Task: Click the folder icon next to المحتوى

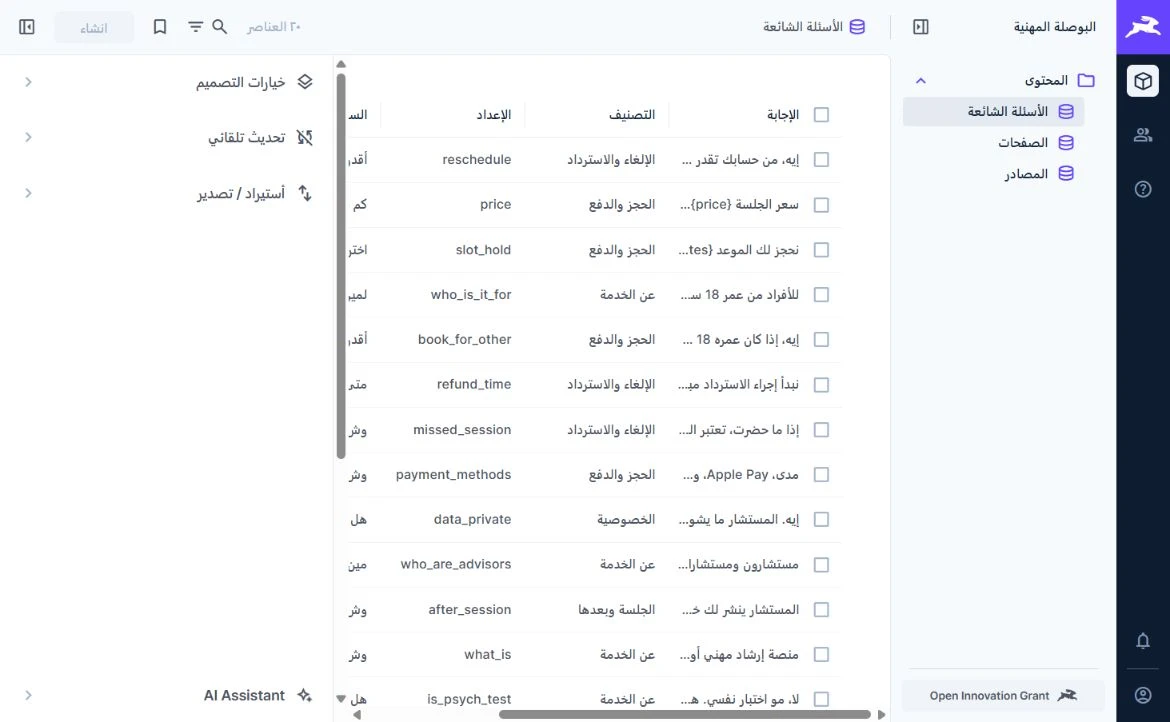Action: [x=1086, y=81]
